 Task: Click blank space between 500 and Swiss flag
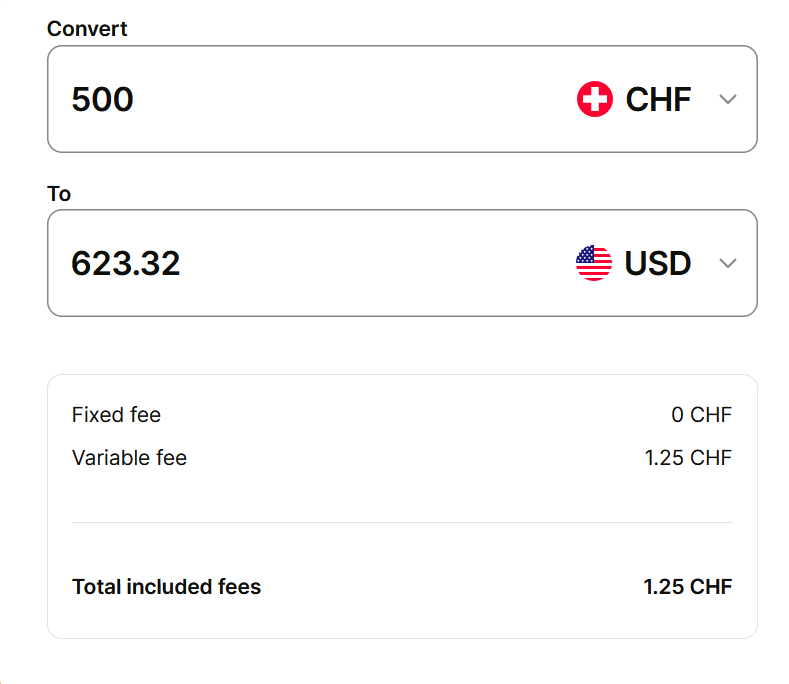point(350,99)
